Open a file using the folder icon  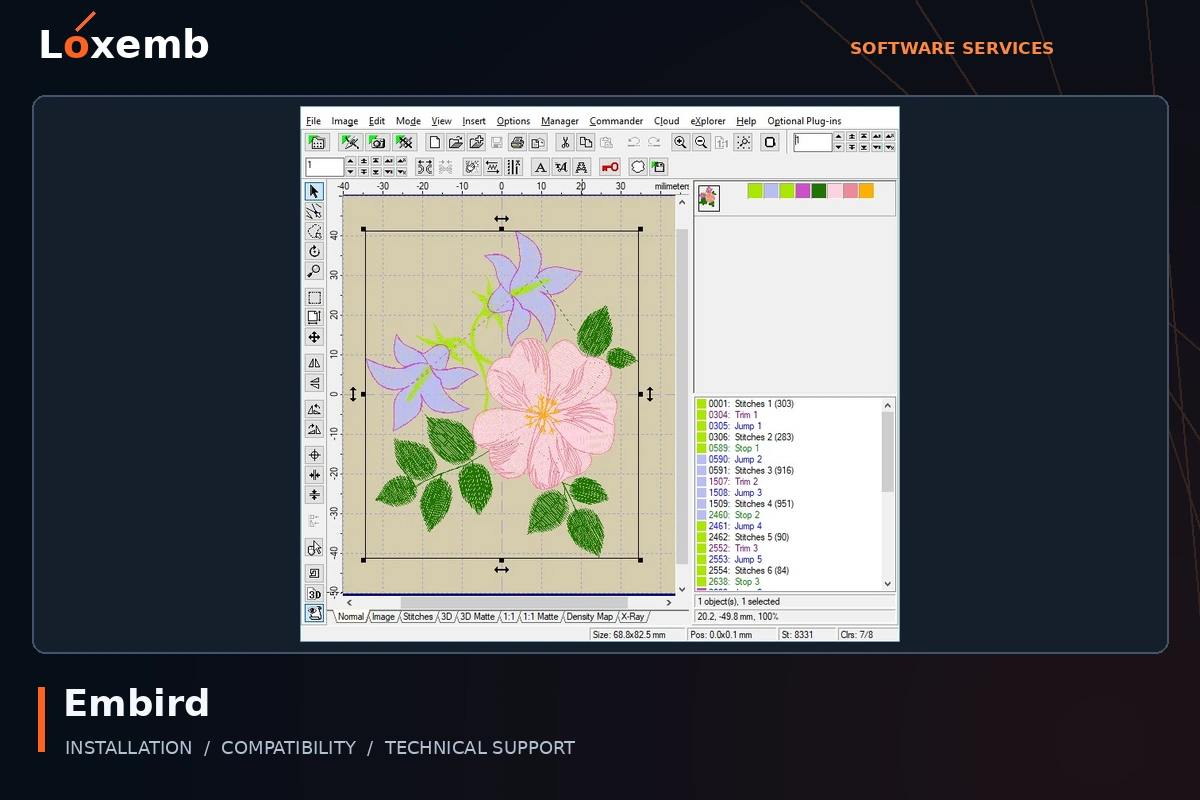(455, 143)
